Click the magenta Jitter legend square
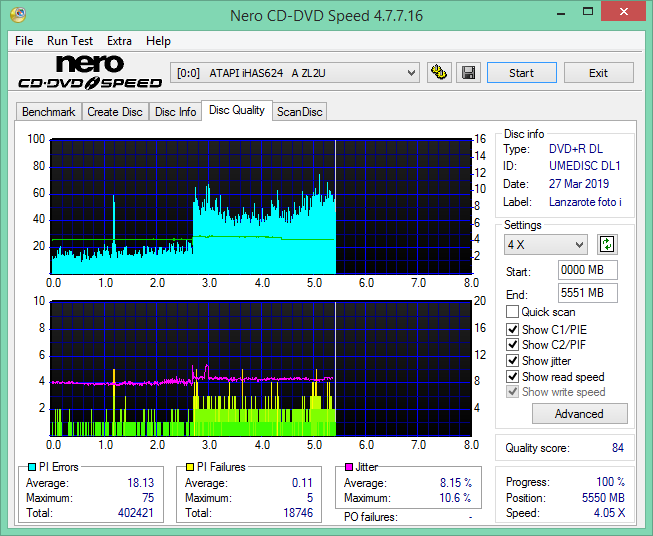 [349, 467]
